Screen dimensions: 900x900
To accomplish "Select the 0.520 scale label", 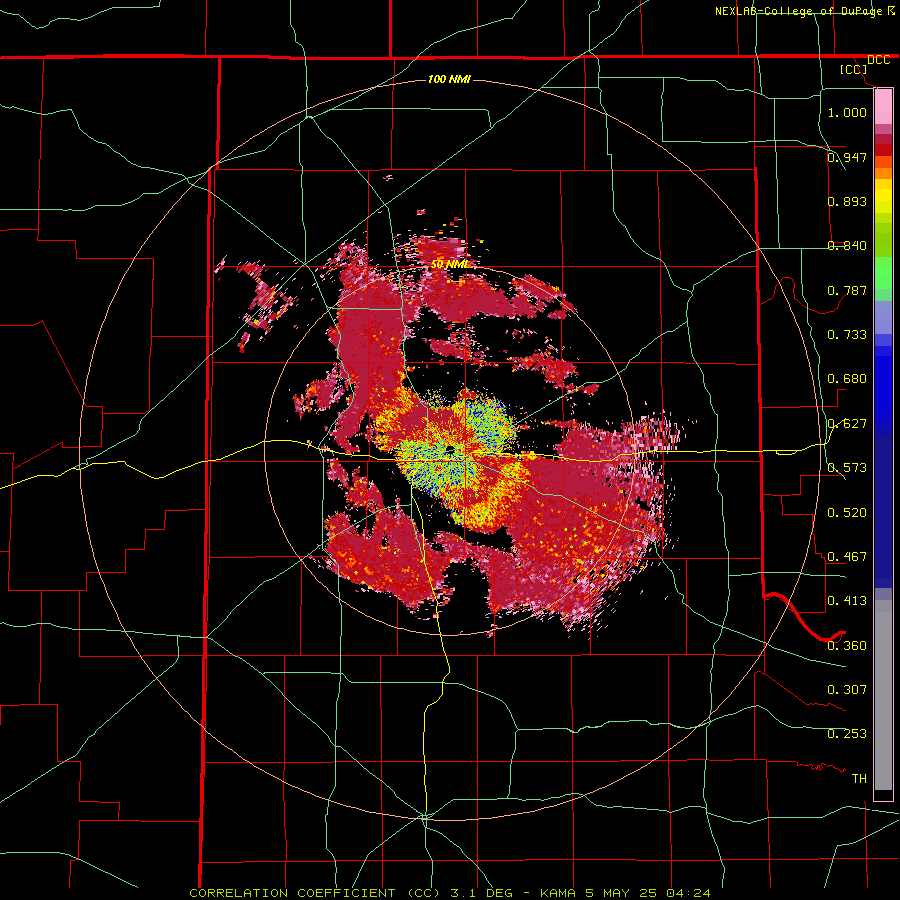I will (847, 512).
